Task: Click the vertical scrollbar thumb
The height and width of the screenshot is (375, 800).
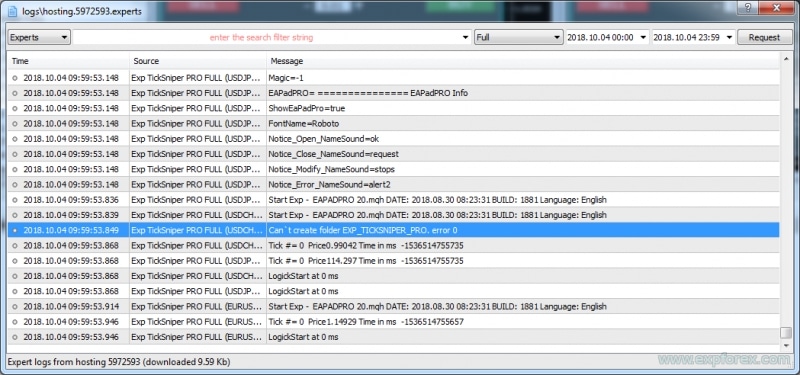Action: pyautogui.click(x=786, y=333)
